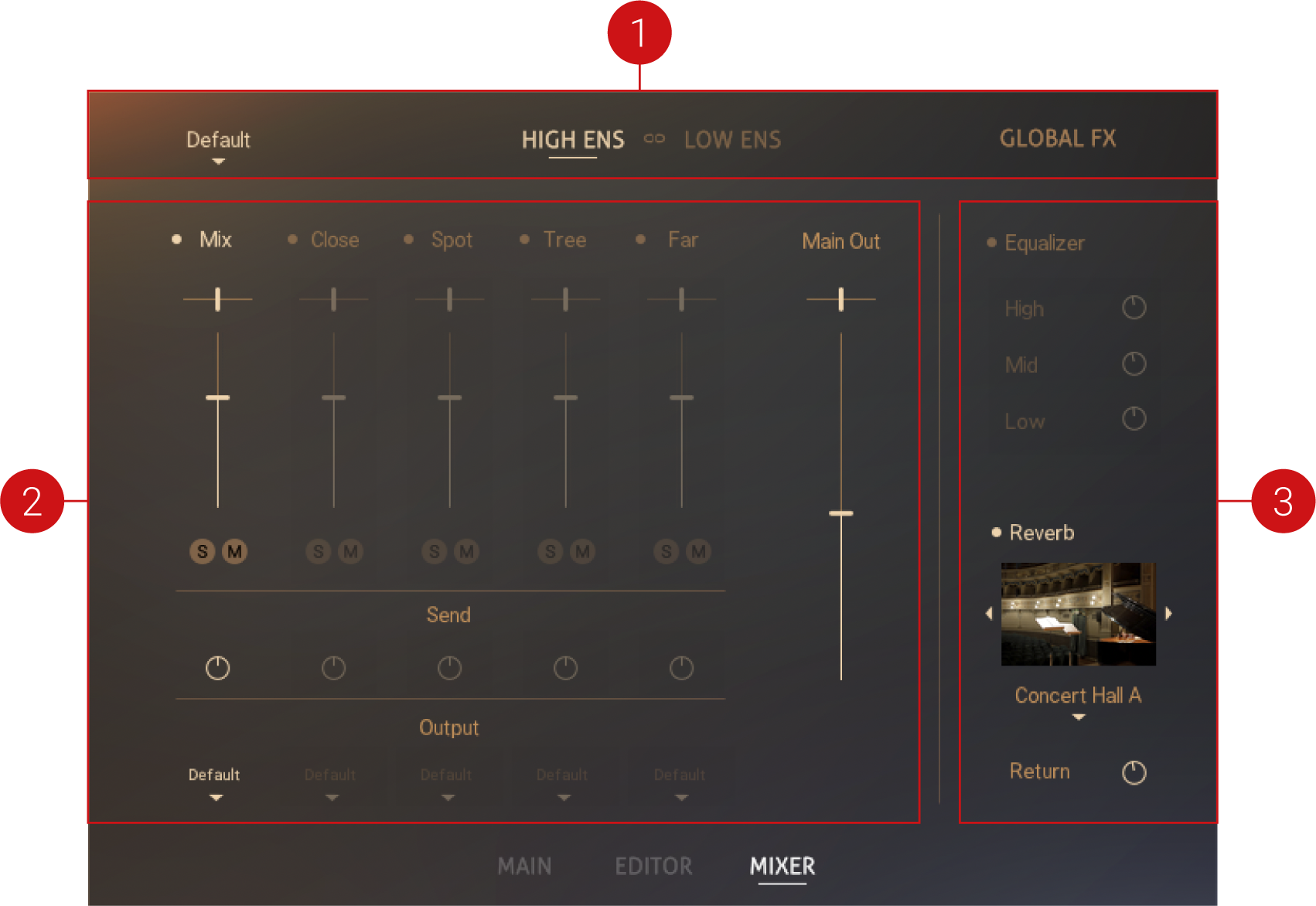
Task: Open the Concert Hall A reverb dropdown
Action: click(x=1078, y=701)
